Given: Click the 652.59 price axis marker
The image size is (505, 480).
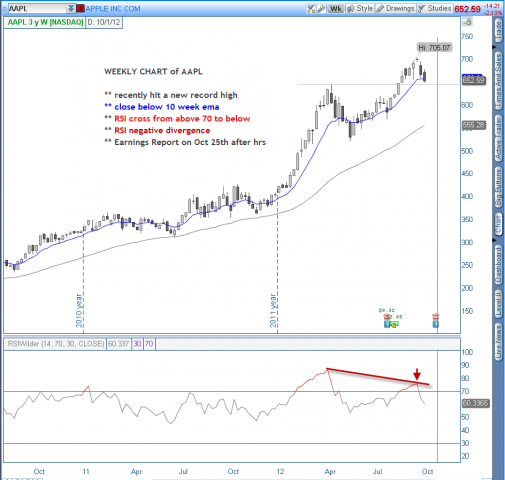Looking at the screenshot, I should (474, 80).
